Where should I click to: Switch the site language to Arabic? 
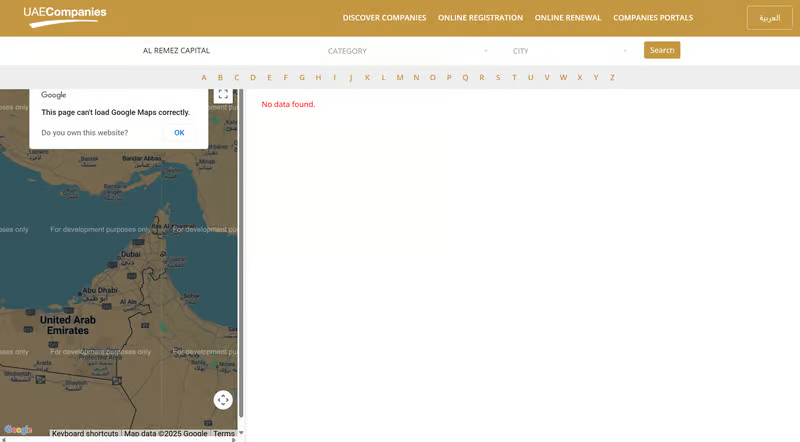click(769, 18)
